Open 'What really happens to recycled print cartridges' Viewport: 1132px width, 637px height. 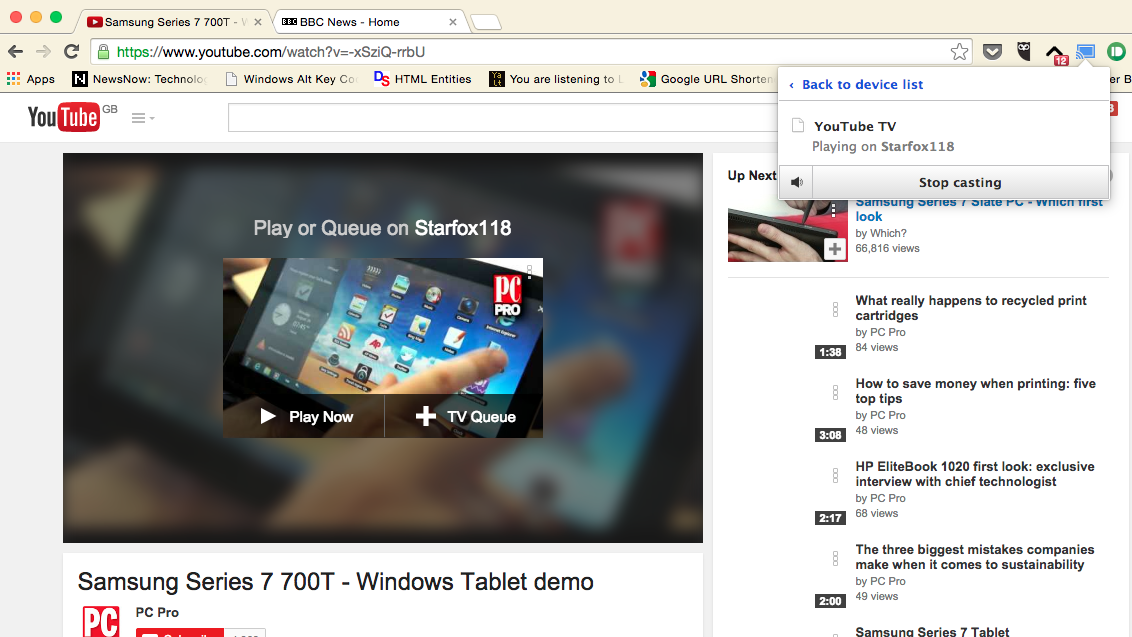[971, 308]
